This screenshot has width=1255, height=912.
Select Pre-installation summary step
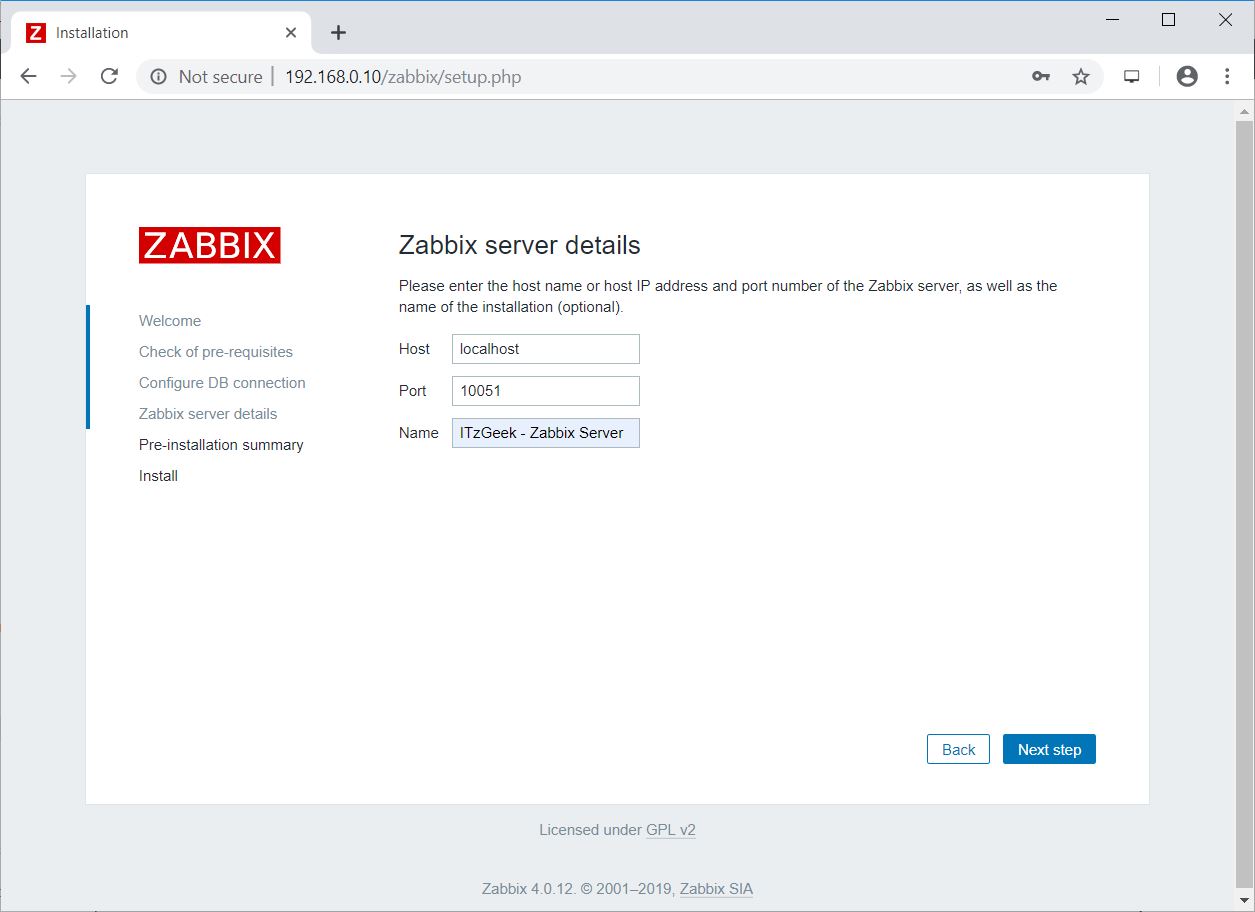[221, 445]
